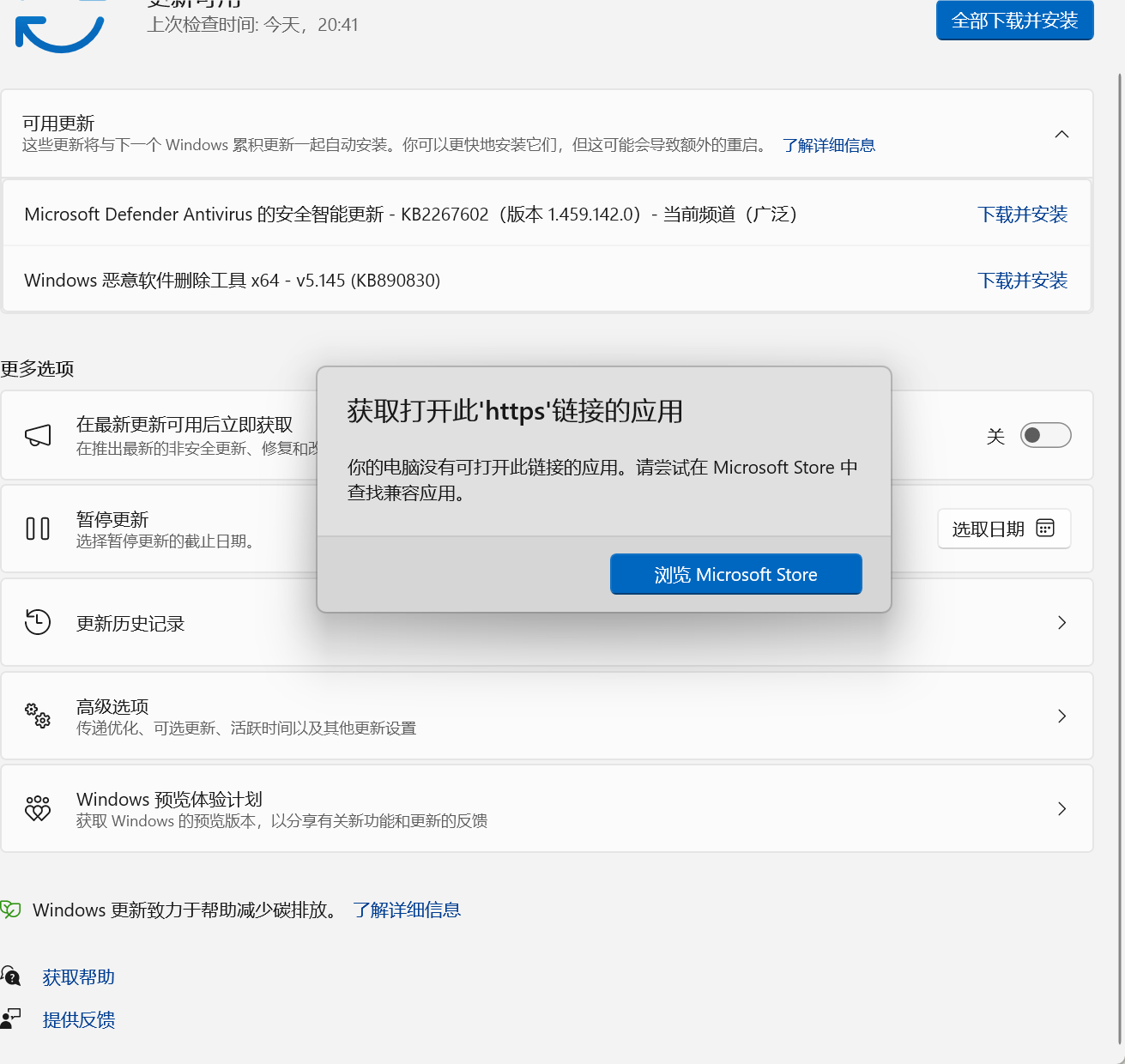Click the feedback person icon beside 提供反馈
Screen dimensions: 1125x1064
point(10,1019)
